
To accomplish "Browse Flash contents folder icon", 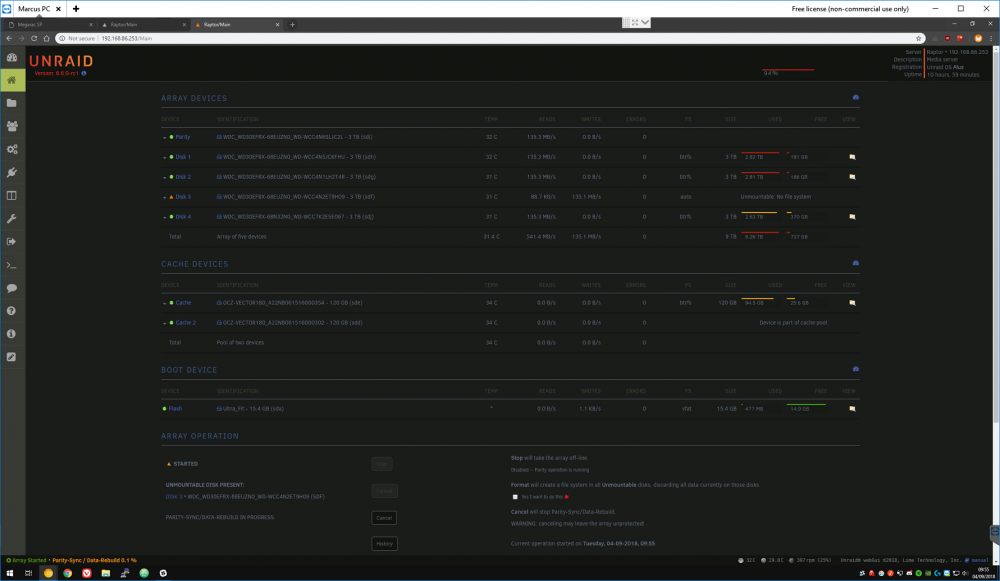I will tap(852, 409).
